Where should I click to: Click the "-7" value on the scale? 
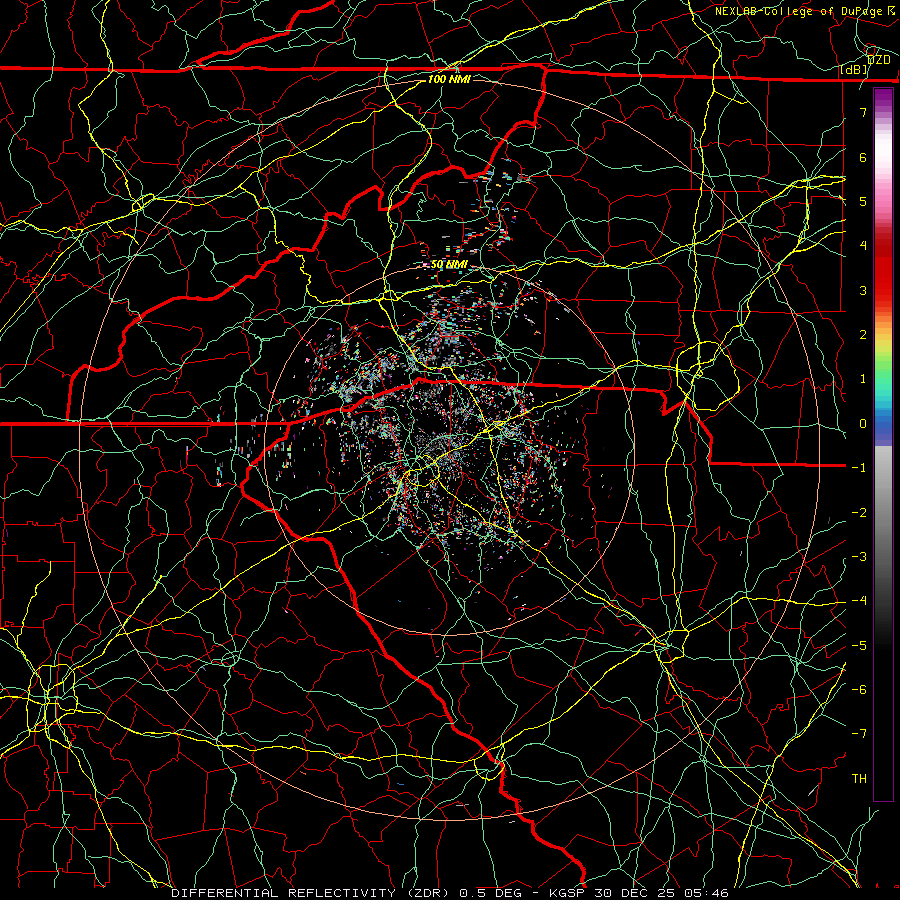(859, 734)
